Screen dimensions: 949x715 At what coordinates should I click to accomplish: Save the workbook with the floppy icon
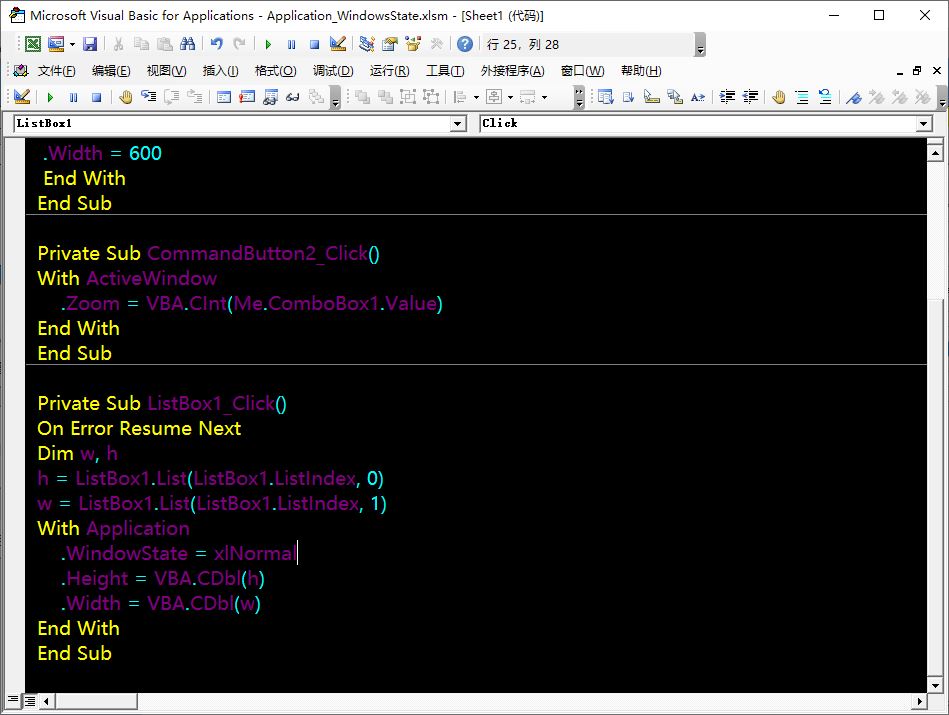pyautogui.click(x=90, y=44)
